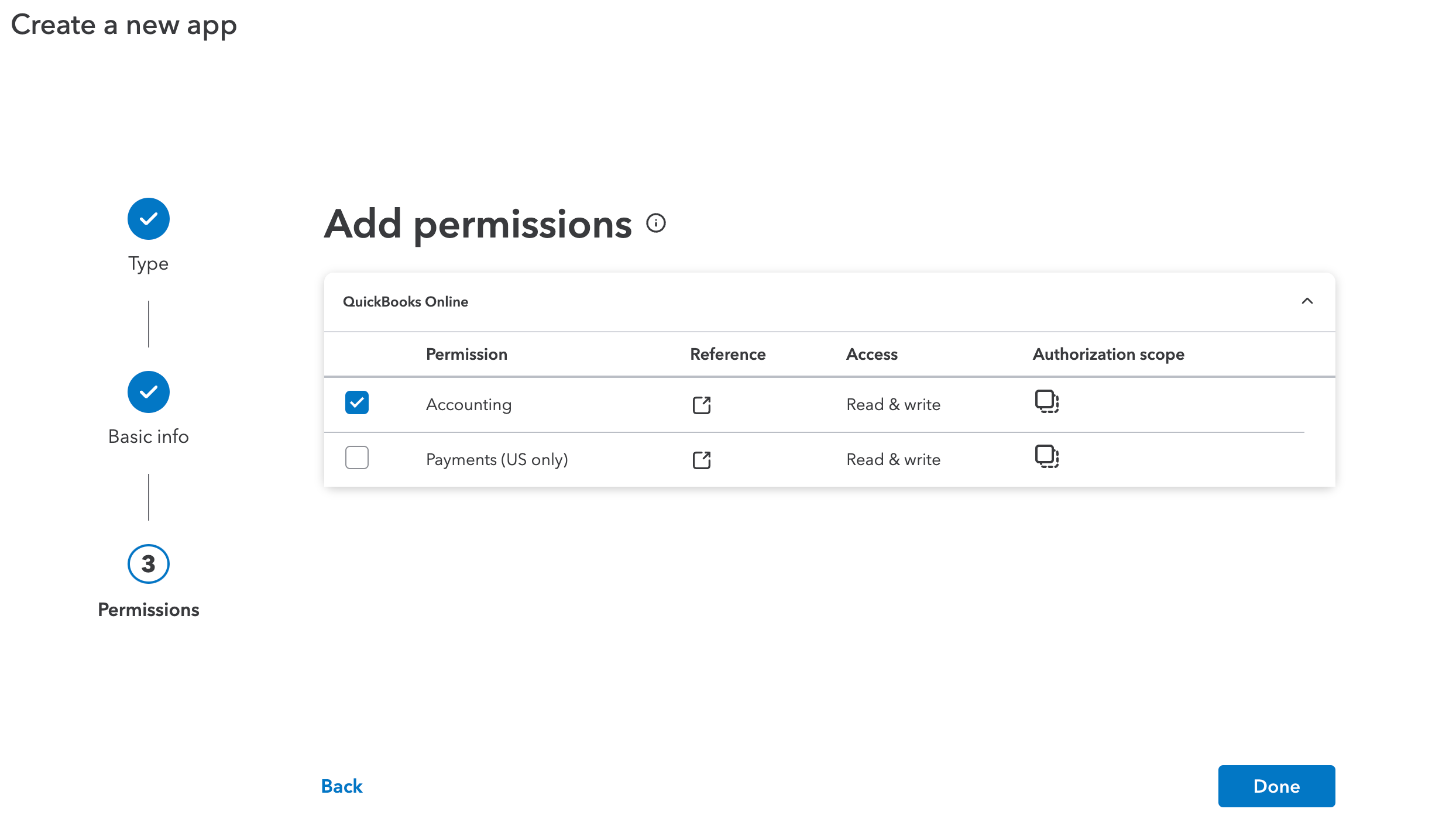Click the Back link

click(x=342, y=786)
